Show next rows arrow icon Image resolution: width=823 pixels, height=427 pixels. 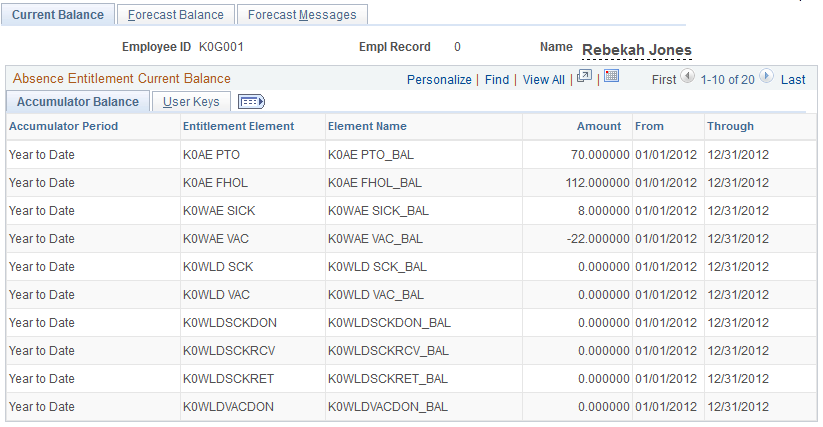click(766, 77)
